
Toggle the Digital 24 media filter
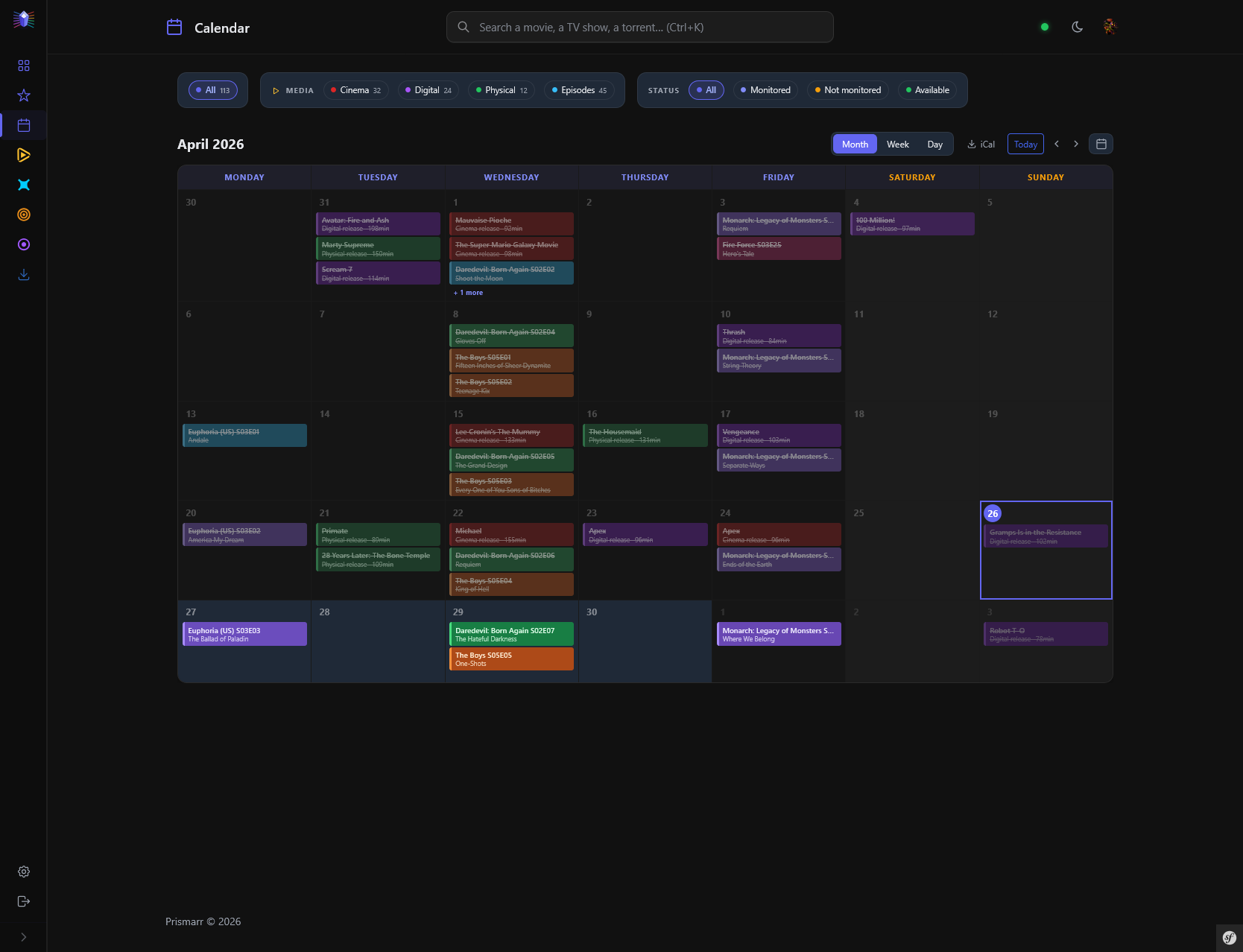428,90
